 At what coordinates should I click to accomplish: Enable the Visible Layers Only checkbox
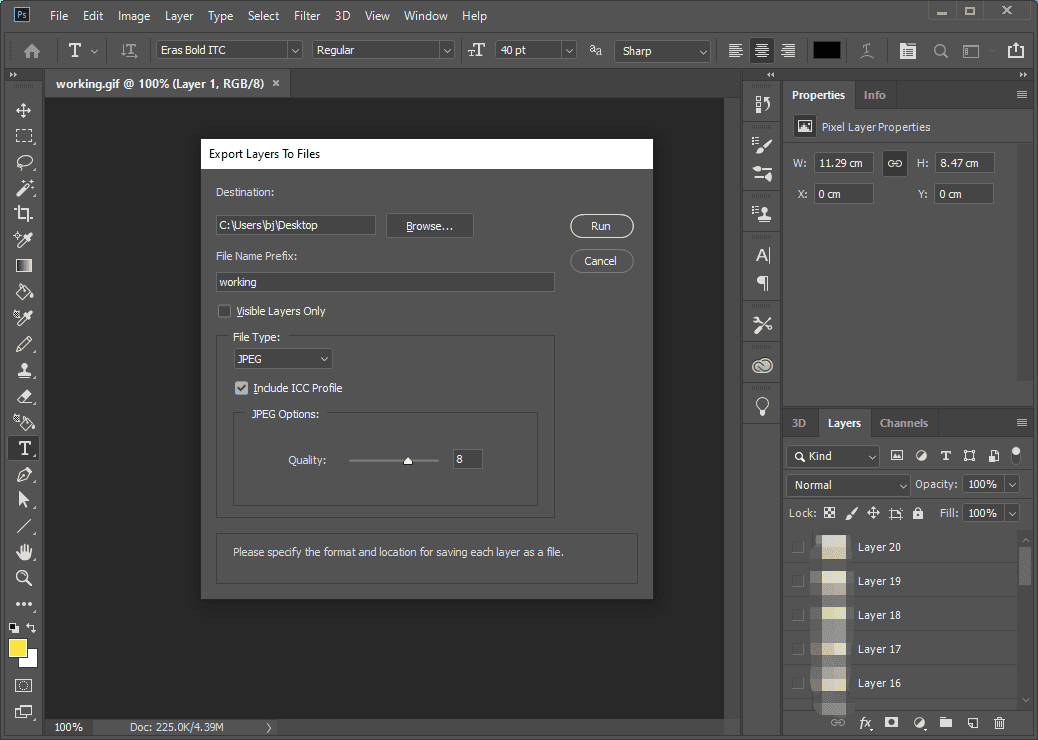pos(225,311)
